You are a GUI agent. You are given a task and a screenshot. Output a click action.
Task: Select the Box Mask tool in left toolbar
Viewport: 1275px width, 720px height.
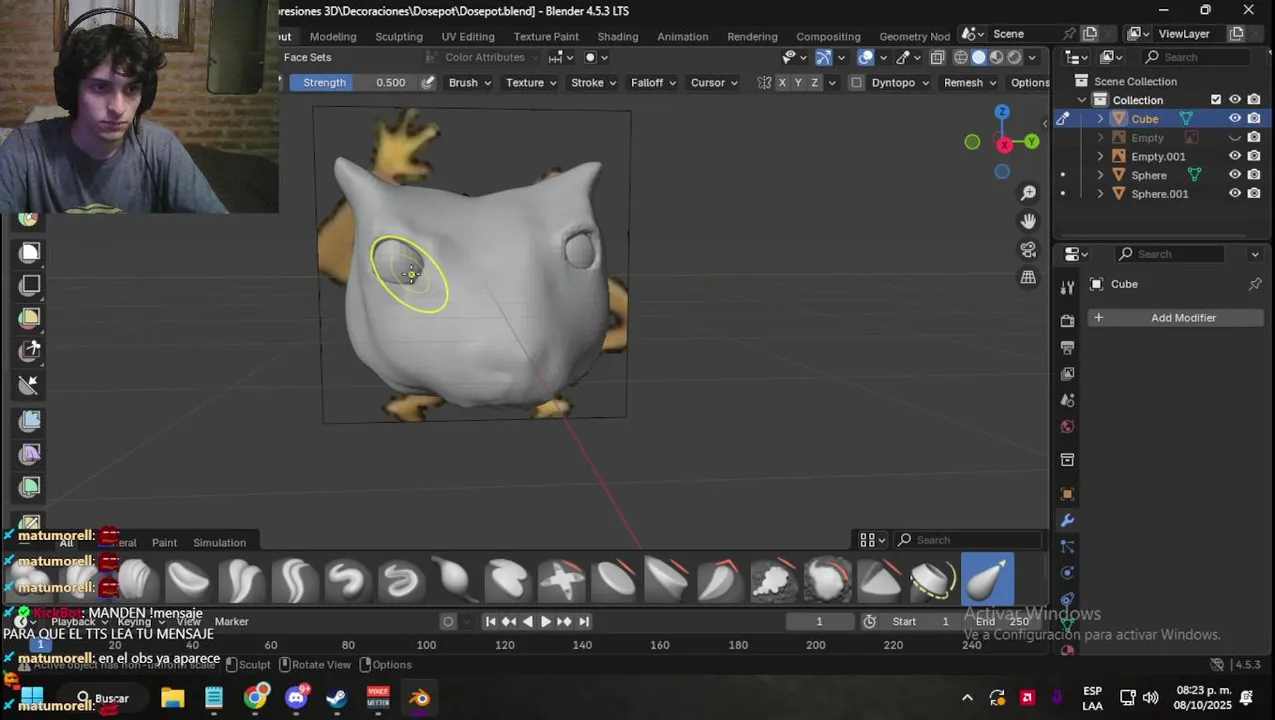pos(29,252)
